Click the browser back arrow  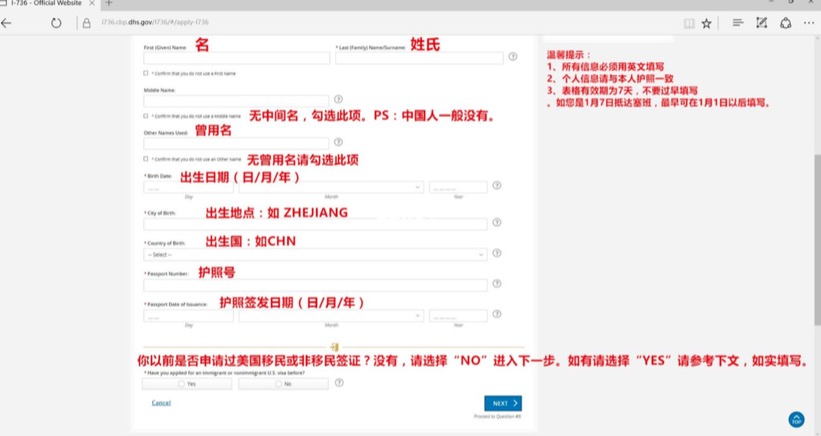[7, 22]
